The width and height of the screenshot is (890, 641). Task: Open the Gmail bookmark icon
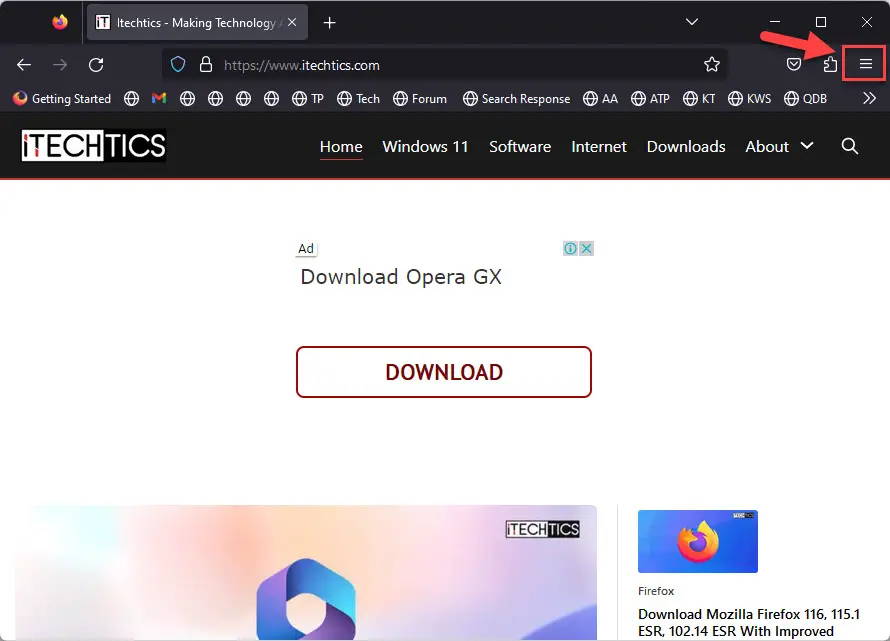(x=159, y=98)
